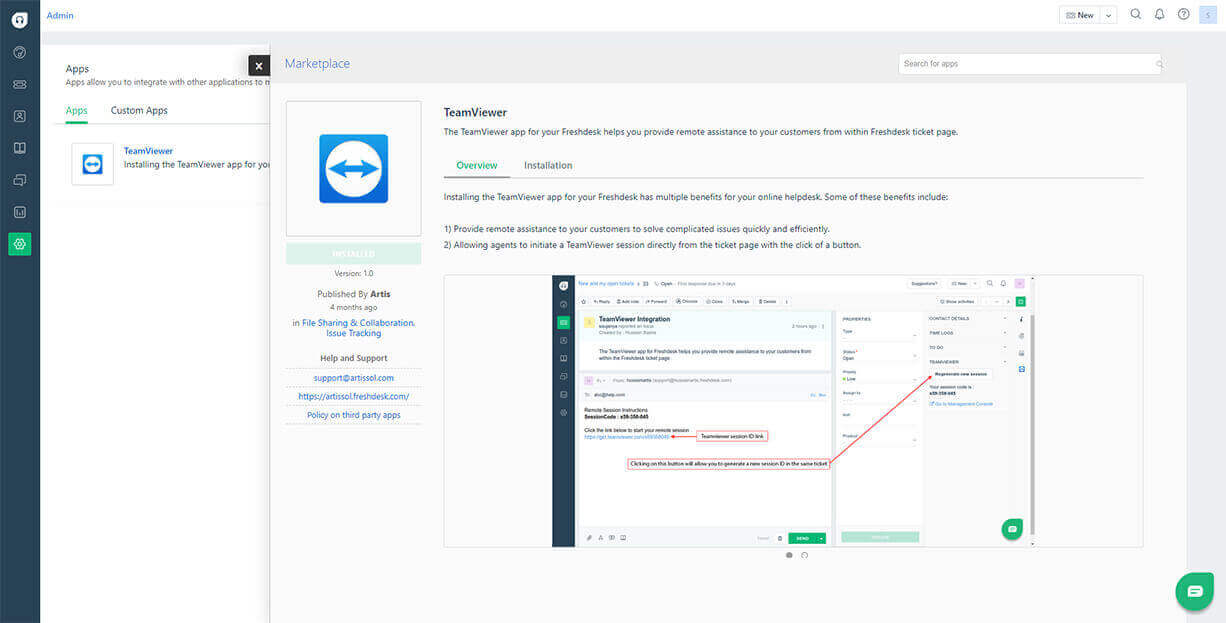Open Forums chat icon in sidebar
The width and height of the screenshot is (1226, 623).
(19, 180)
